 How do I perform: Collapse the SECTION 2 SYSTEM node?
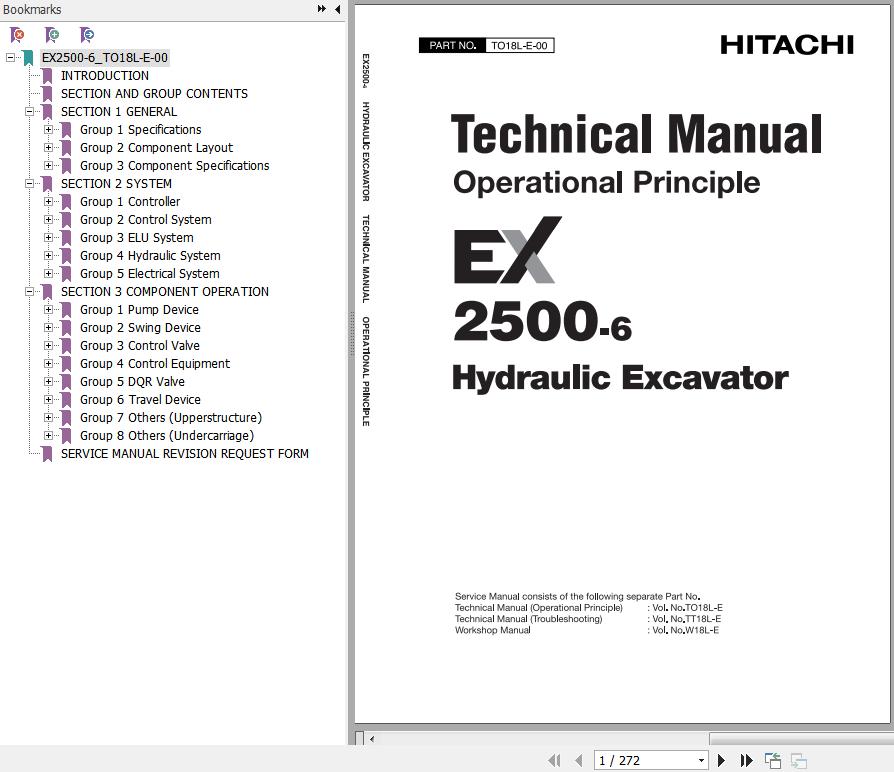[30, 184]
